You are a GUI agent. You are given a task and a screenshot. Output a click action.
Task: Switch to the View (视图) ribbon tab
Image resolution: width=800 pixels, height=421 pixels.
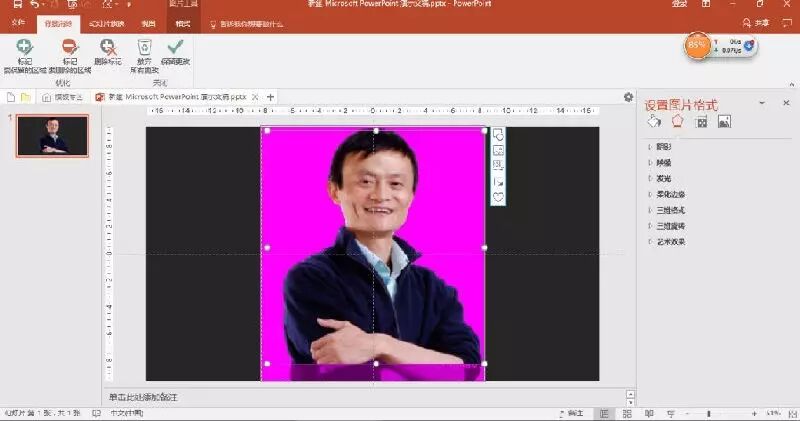[148, 24]
